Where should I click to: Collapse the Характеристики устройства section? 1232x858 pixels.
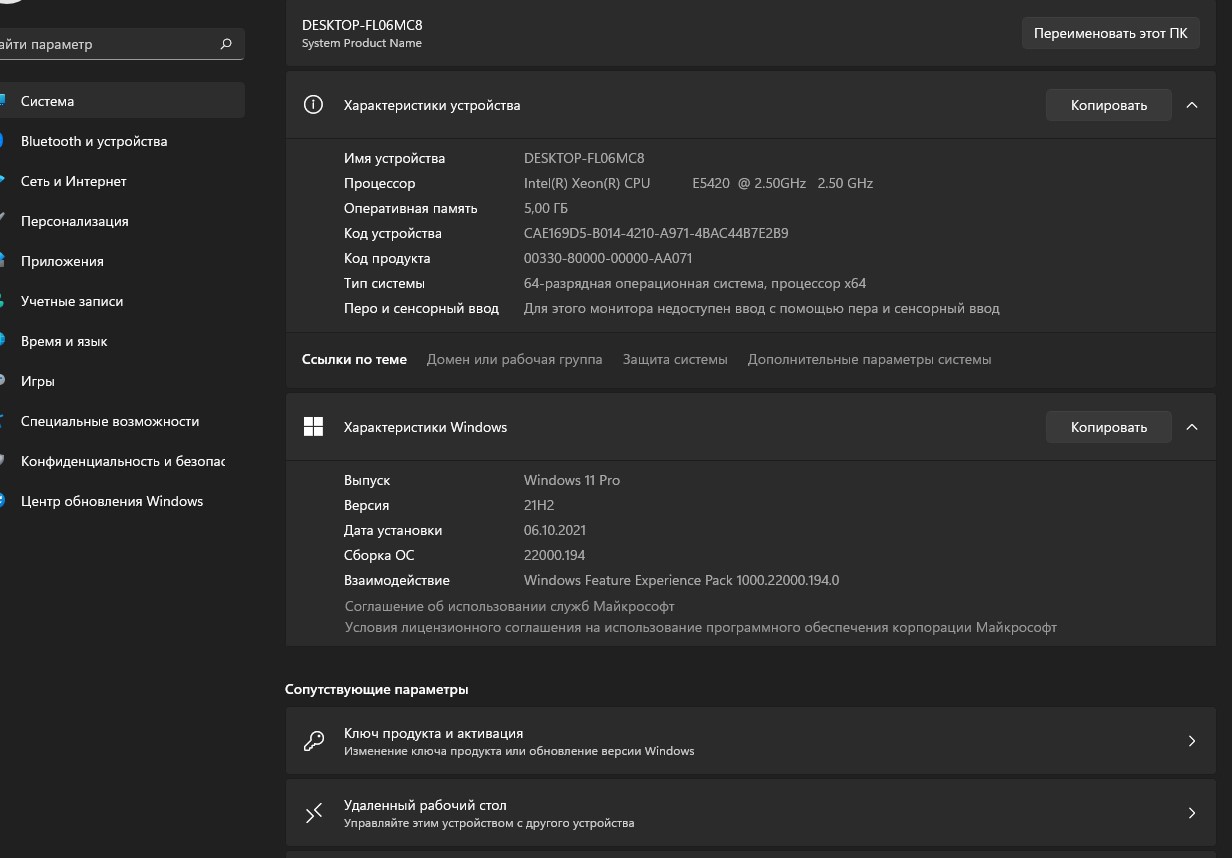click(x=1192, y=105)
